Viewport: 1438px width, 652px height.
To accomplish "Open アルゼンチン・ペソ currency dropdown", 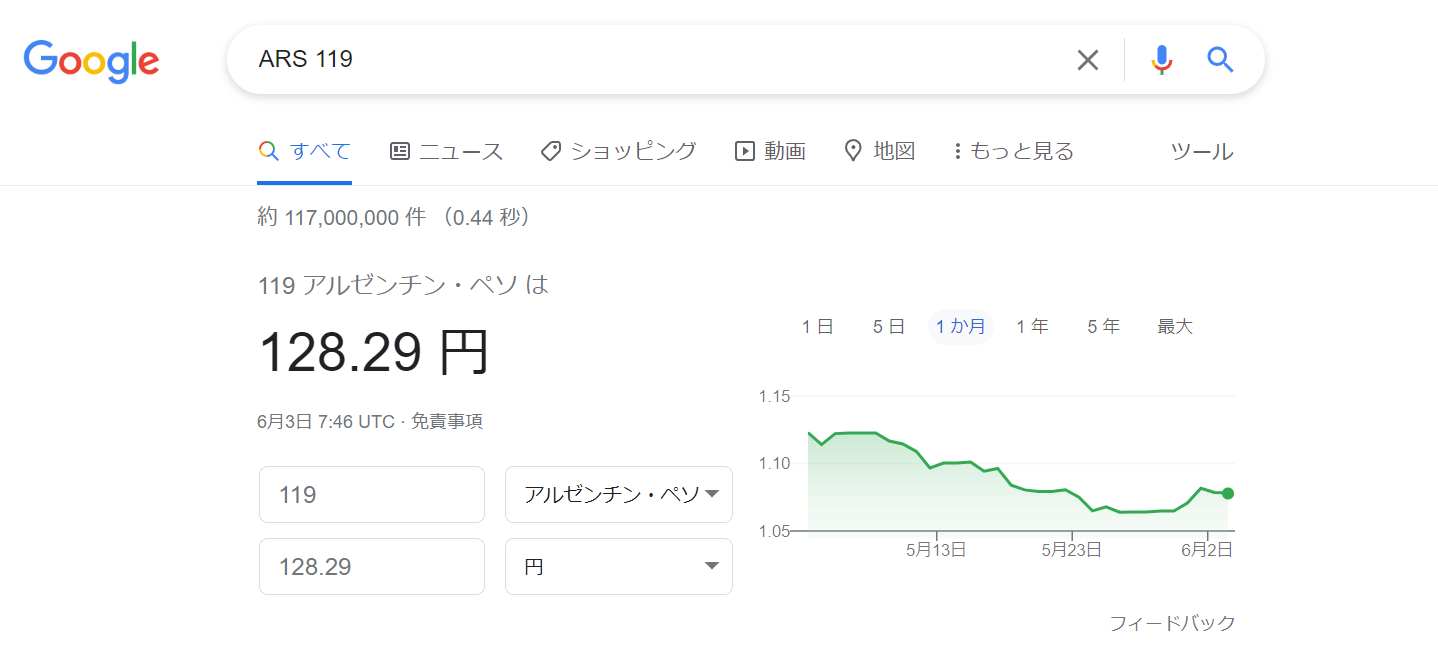I will (619, 494).
